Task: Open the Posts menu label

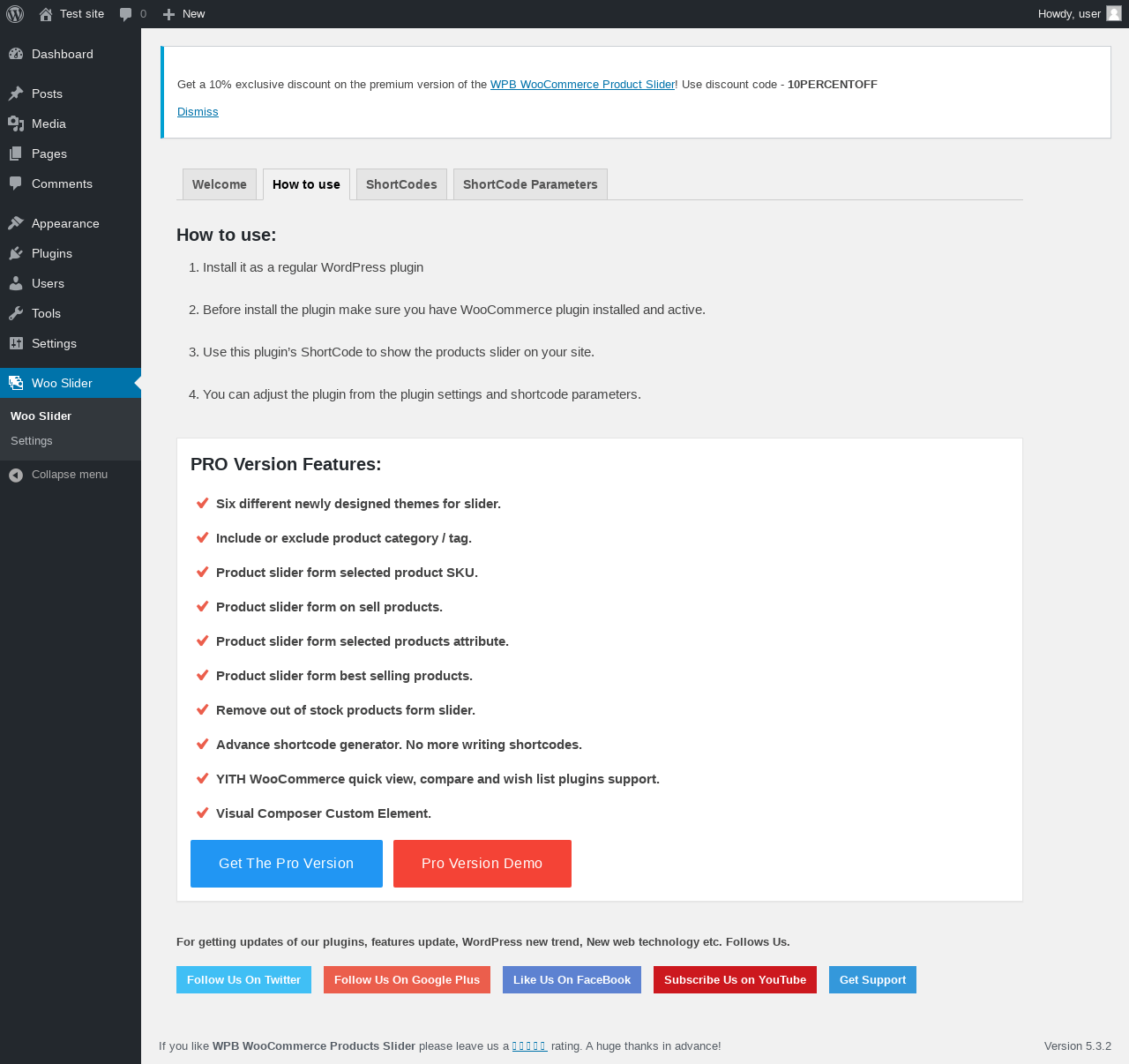Action: 47,94
